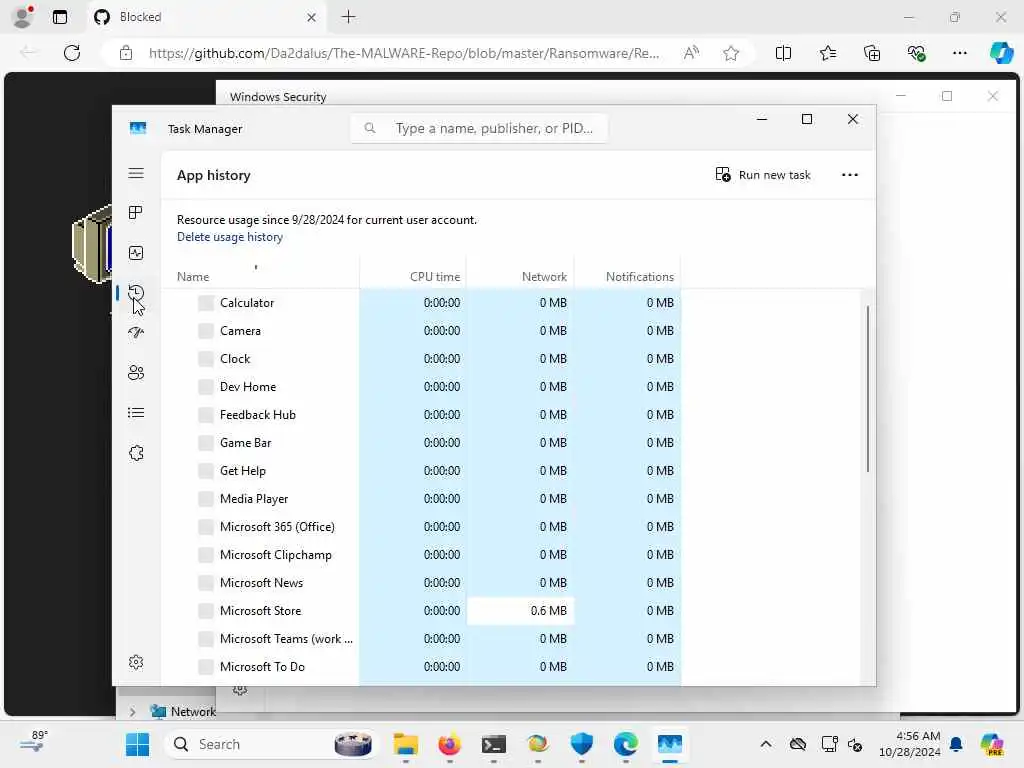Open Edge Collections icon

coord(872,53)
